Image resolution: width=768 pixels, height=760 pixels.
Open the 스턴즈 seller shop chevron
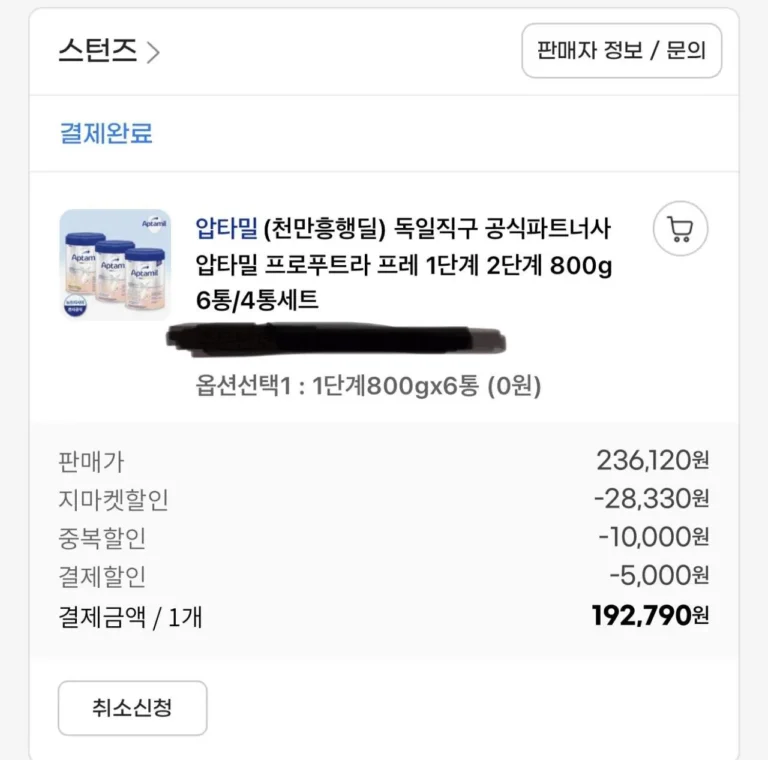(x=153, y=53)
